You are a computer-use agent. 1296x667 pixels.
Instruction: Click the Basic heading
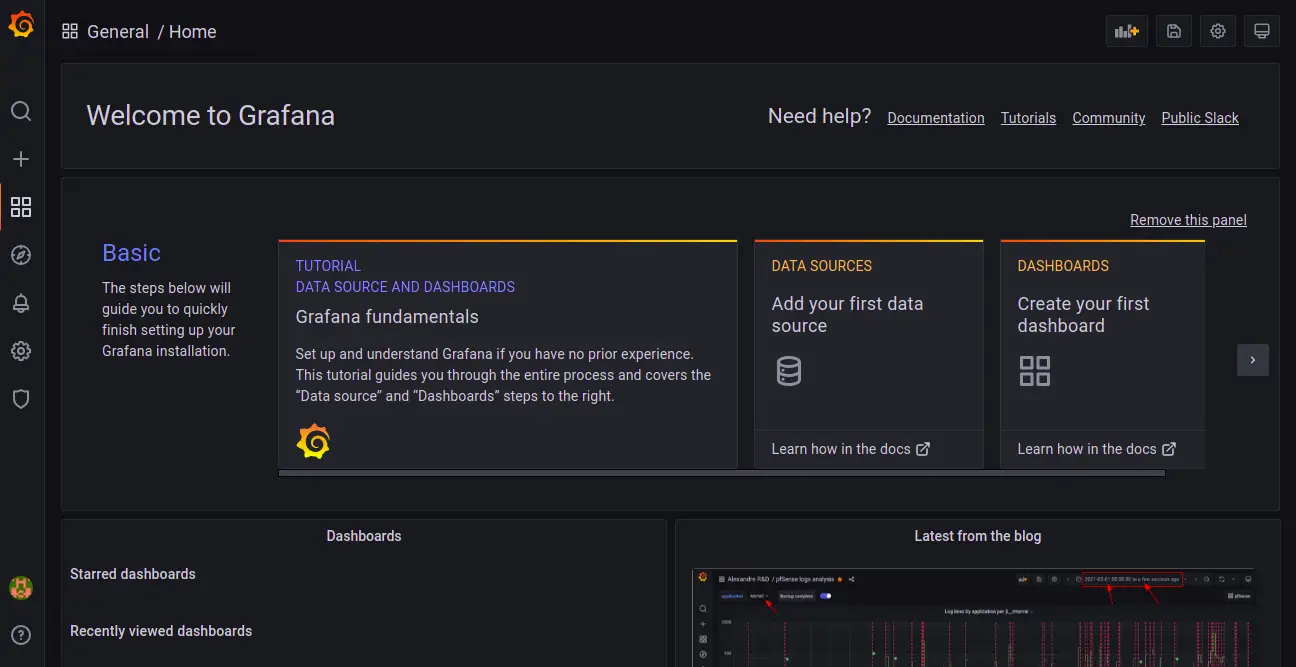[x=131, y=253]
